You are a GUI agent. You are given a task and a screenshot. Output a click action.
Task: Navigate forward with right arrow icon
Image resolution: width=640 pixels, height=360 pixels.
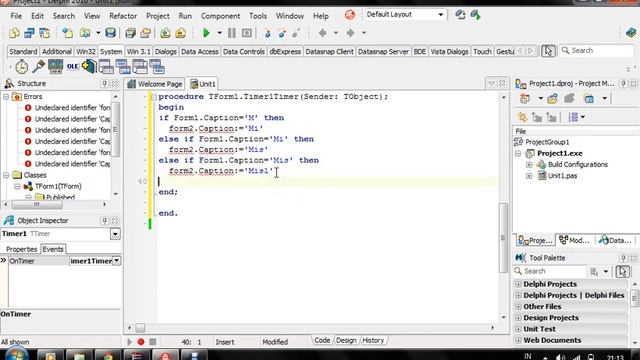(350, 33)
